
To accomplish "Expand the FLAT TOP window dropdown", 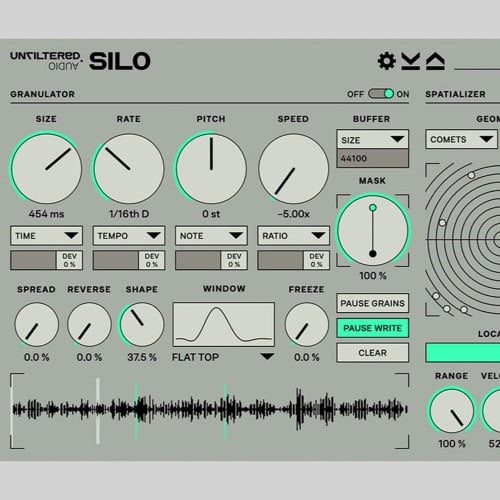I will point(223,357).
